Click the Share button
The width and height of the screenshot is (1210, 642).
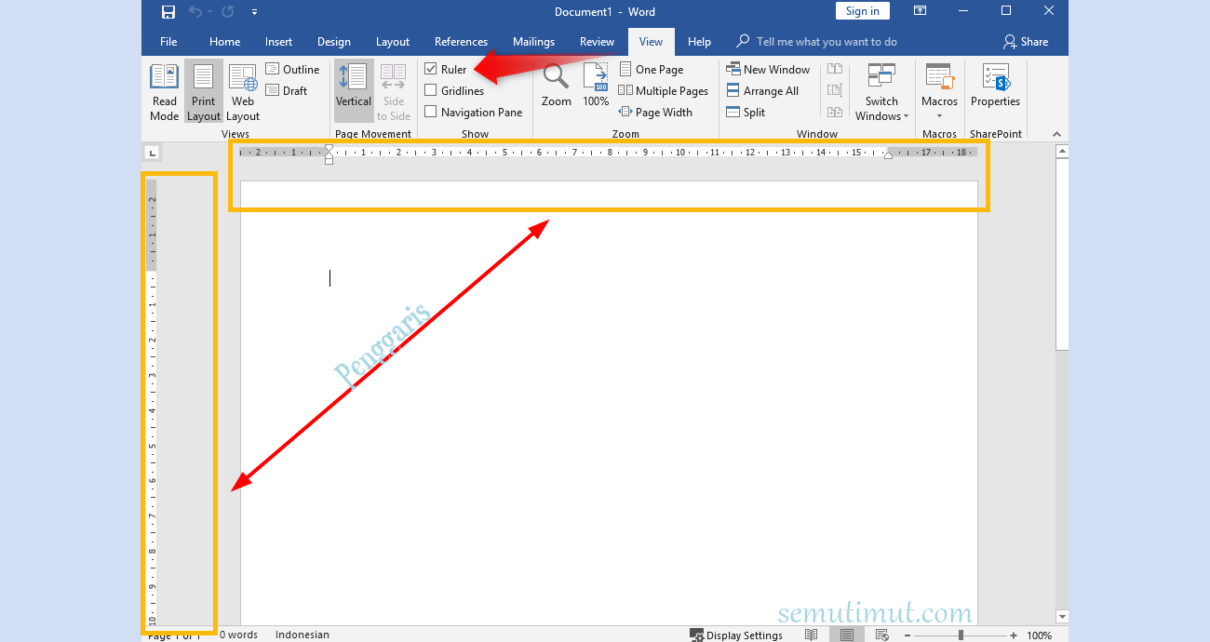point(1026,42)
